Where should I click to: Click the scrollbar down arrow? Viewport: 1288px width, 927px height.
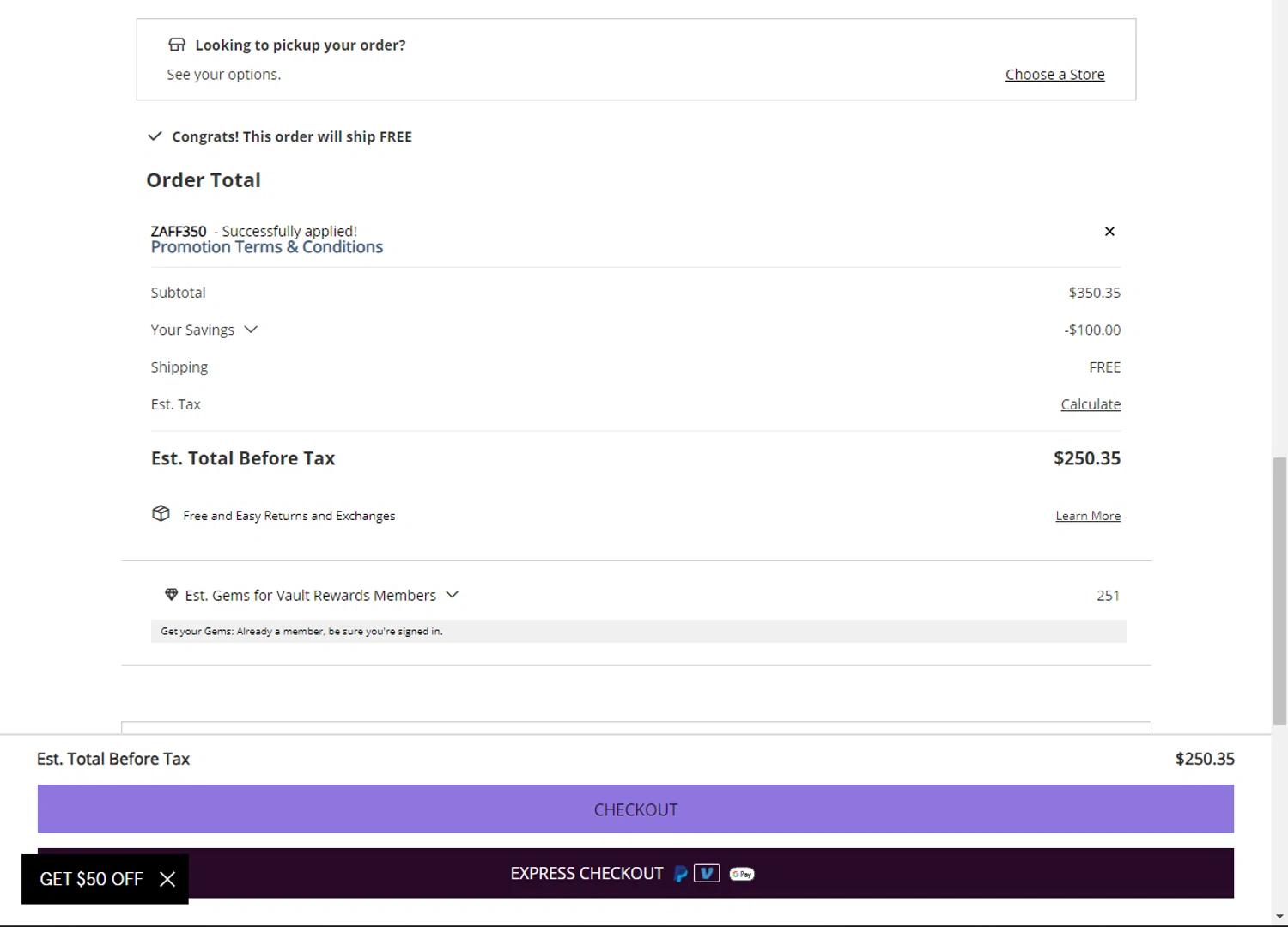pyautogui.click(x=1279, y=918)
